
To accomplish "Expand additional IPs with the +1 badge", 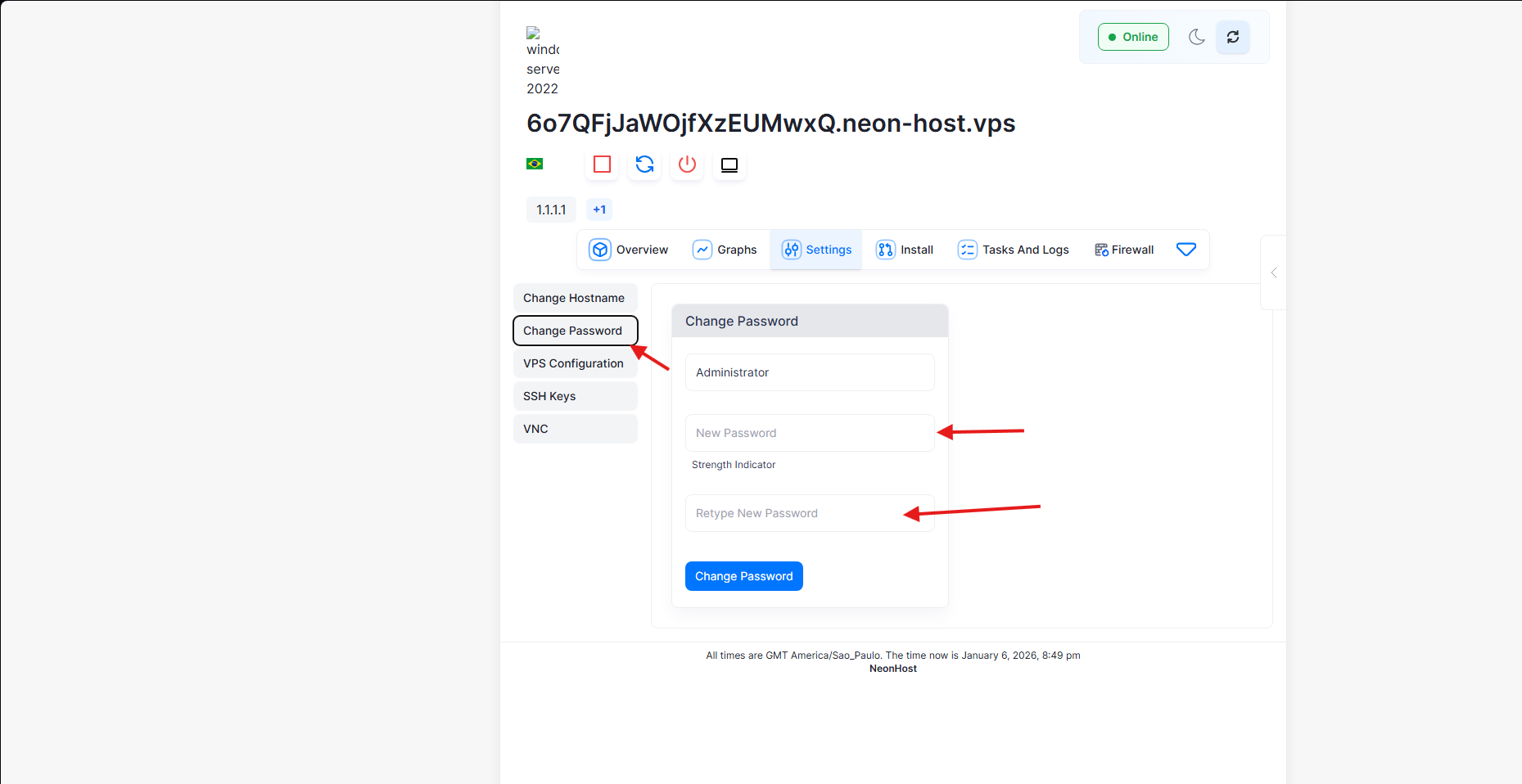I will point(598,210).
